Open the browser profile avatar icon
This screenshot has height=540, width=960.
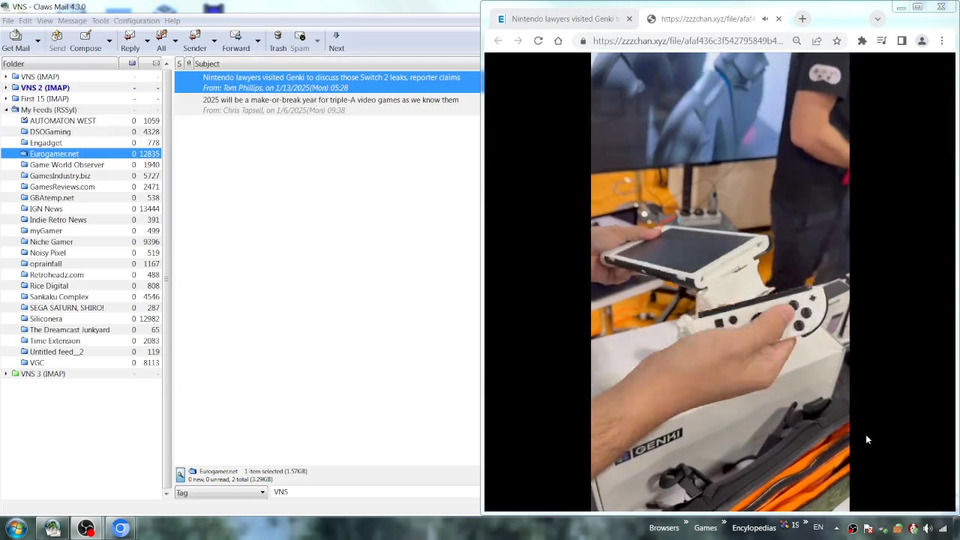(921, 41)
